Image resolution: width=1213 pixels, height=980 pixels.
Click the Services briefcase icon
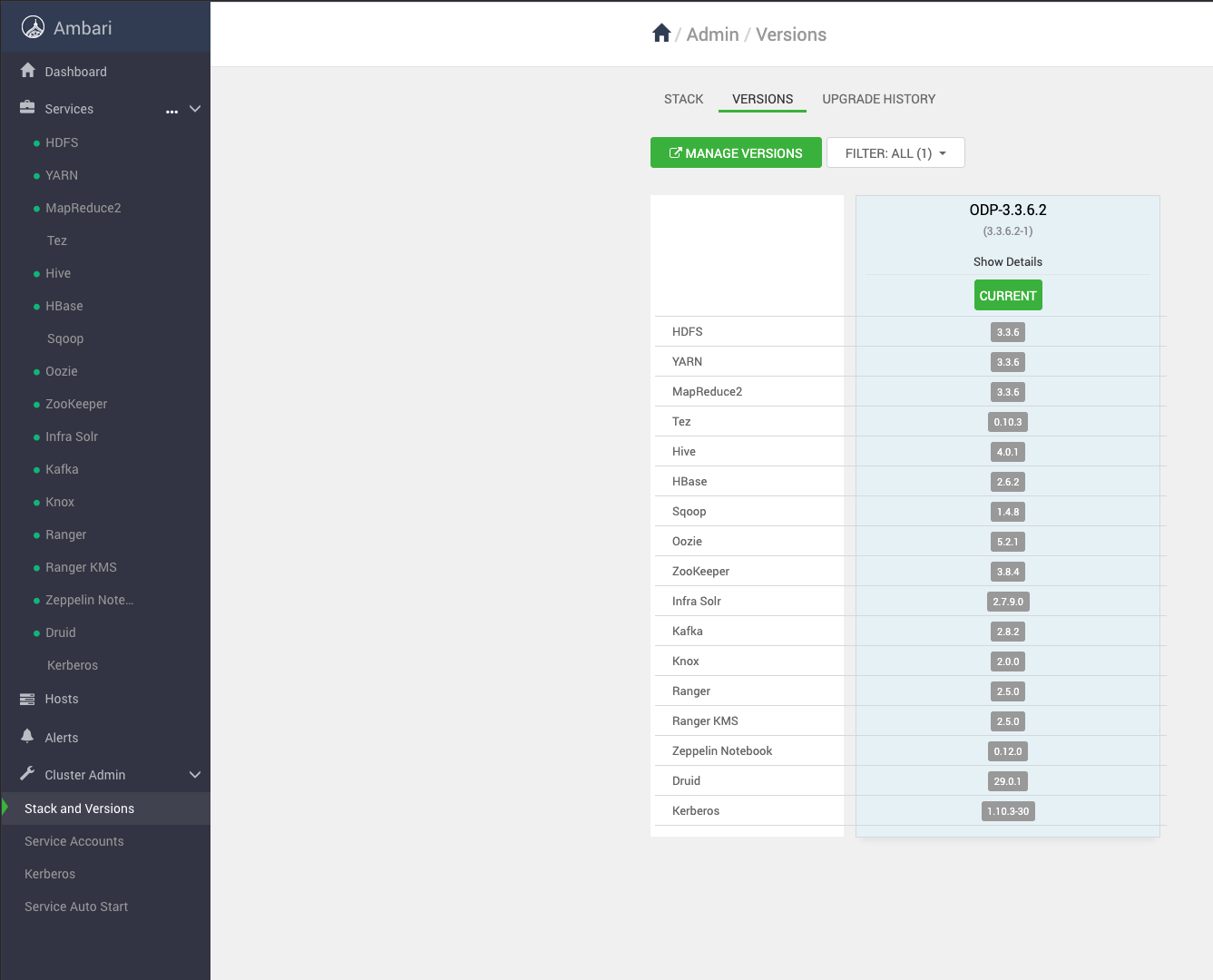27,107
